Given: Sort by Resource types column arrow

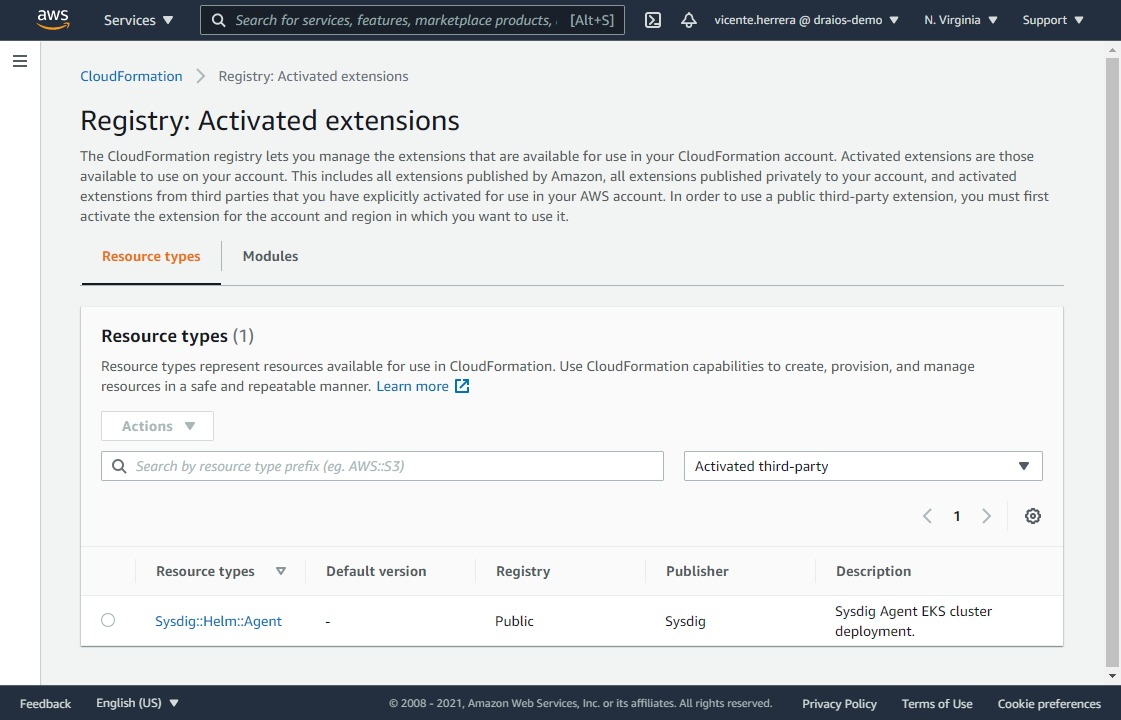Looking at the screenshot, I should pos(281,571).
